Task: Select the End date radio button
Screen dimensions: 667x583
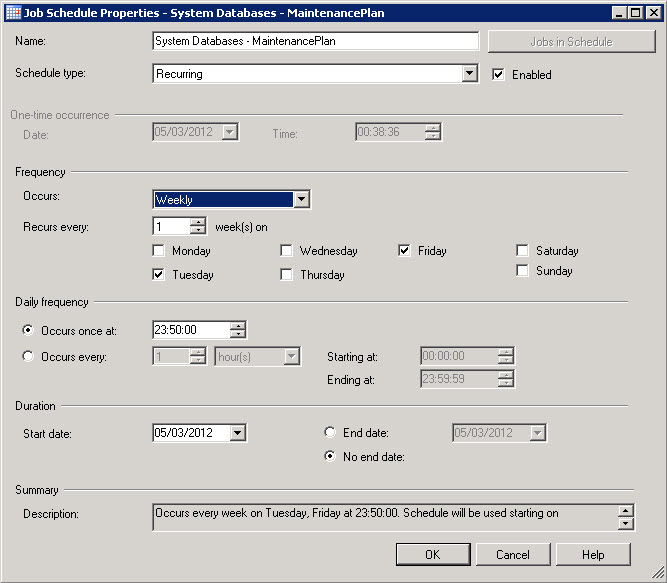Action: (x=330, y=432)
